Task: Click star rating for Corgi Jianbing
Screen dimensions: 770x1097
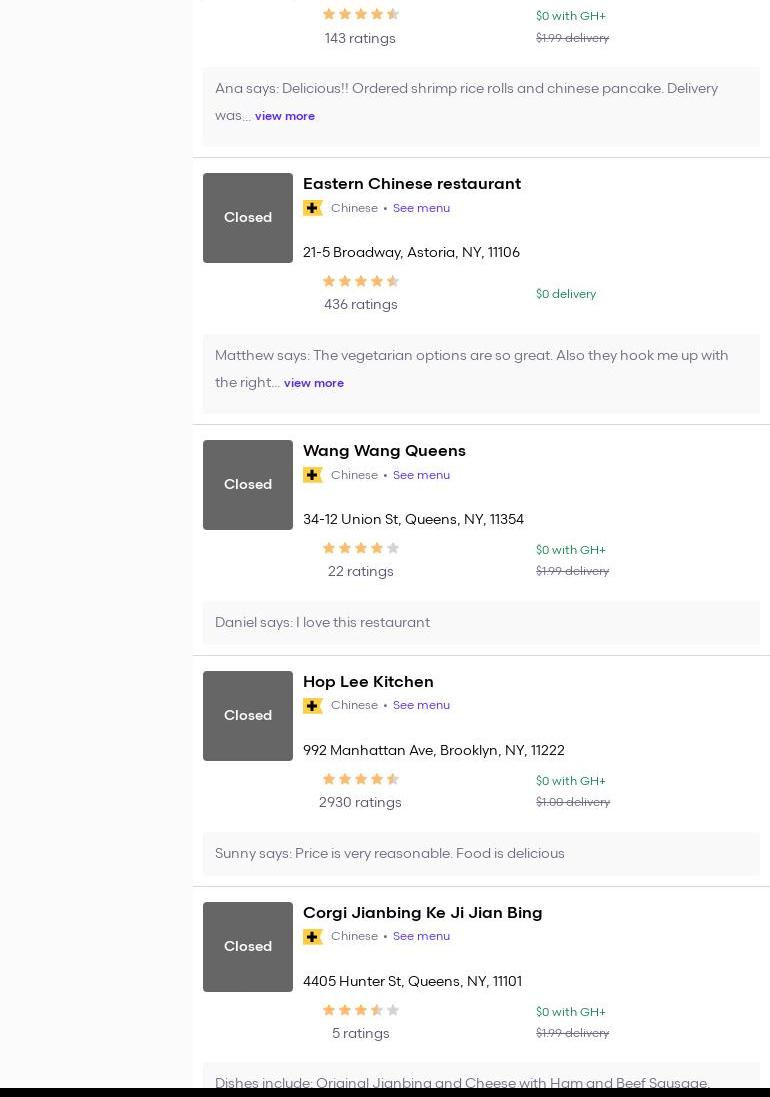Action: (361, 1010)
